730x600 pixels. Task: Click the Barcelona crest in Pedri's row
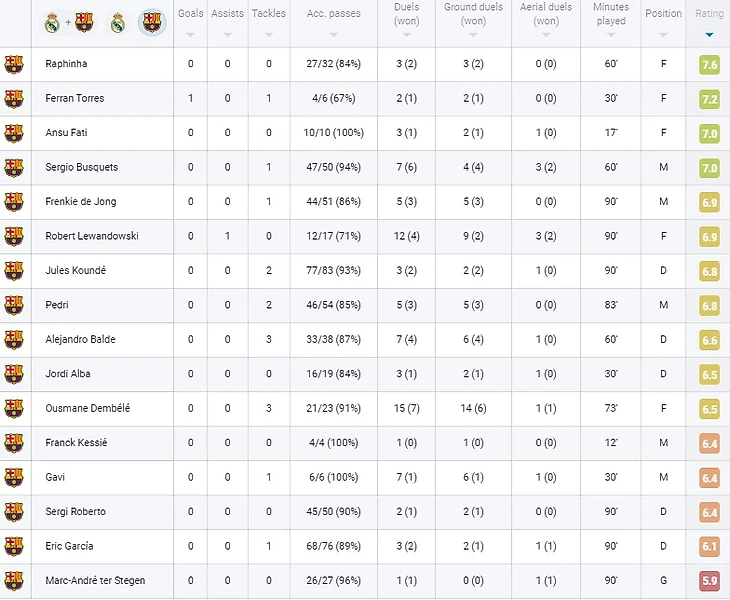click(14, 305)
